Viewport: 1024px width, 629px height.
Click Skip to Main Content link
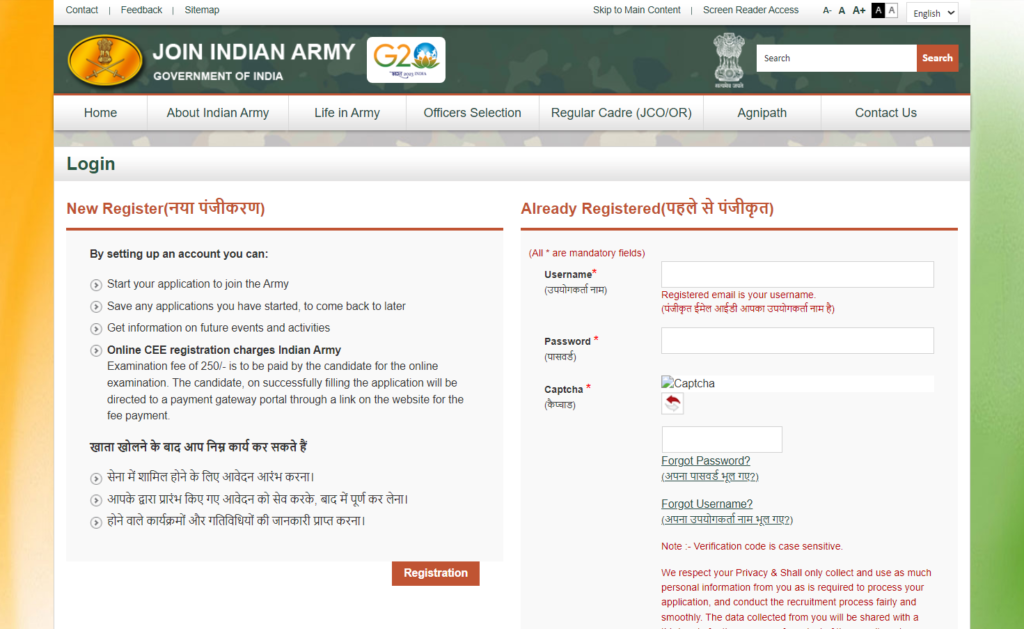point(637,10)
